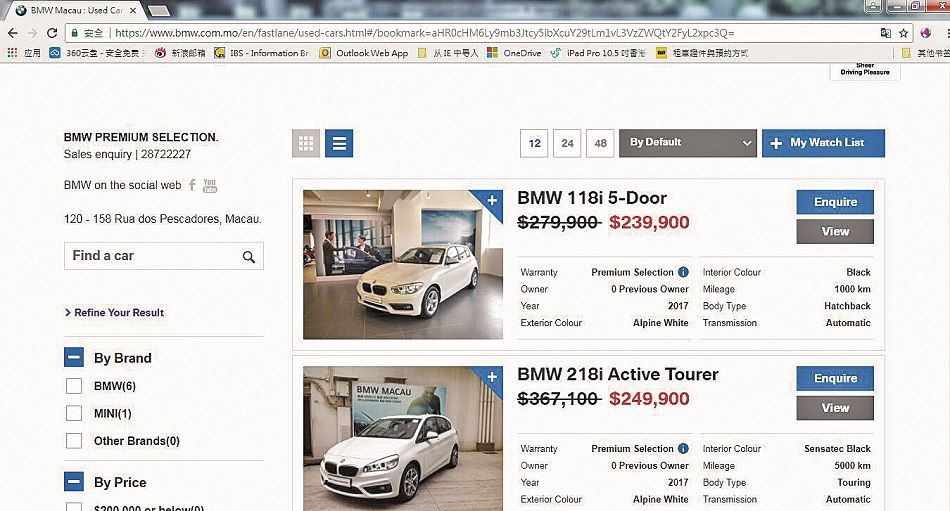Open Outlook Web App bookmark
Screen dimensions: 950x511
[364, 53]
